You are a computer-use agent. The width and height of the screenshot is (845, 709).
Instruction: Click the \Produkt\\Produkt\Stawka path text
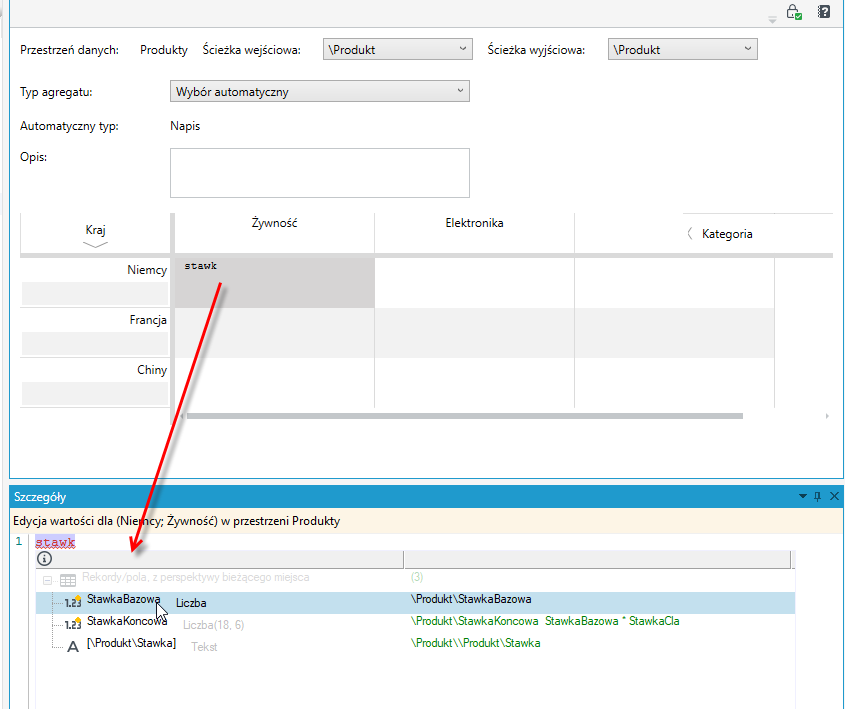coord(475,643)
